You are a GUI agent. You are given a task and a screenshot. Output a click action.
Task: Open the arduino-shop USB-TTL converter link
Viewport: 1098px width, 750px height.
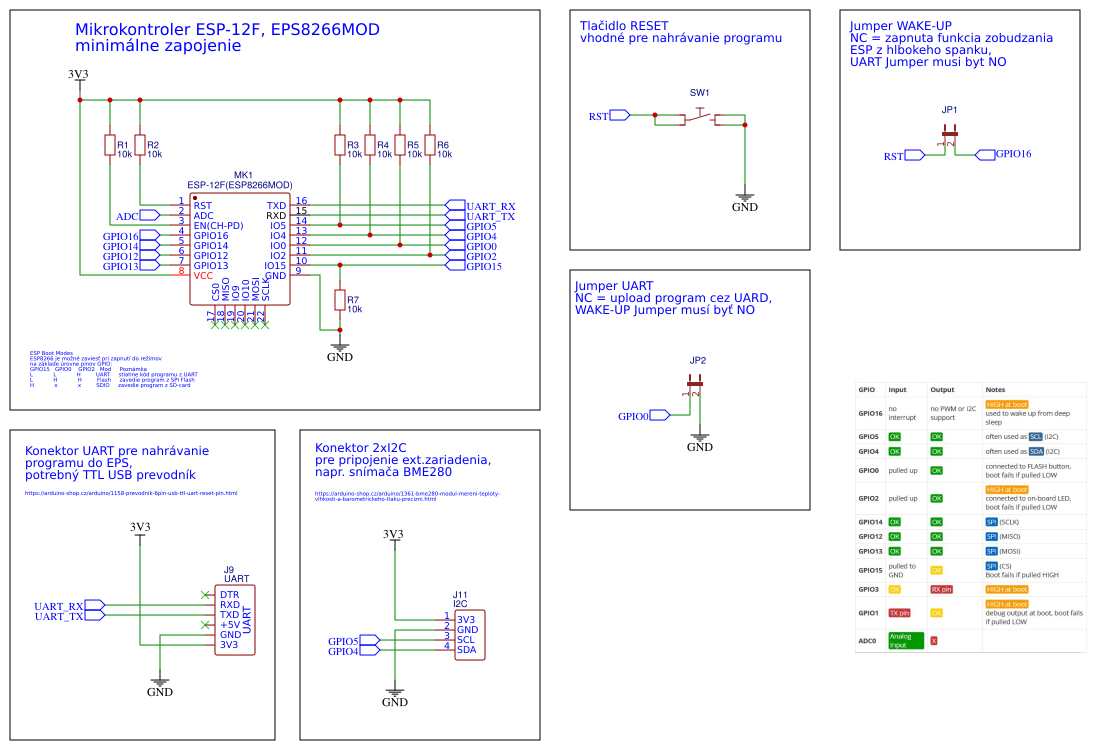coord(131,493)
